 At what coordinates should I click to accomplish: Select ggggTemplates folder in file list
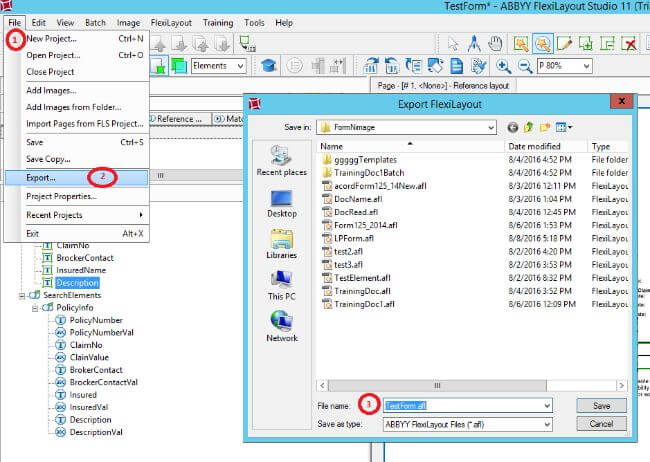pyautogui.click(x=359, y=160)
